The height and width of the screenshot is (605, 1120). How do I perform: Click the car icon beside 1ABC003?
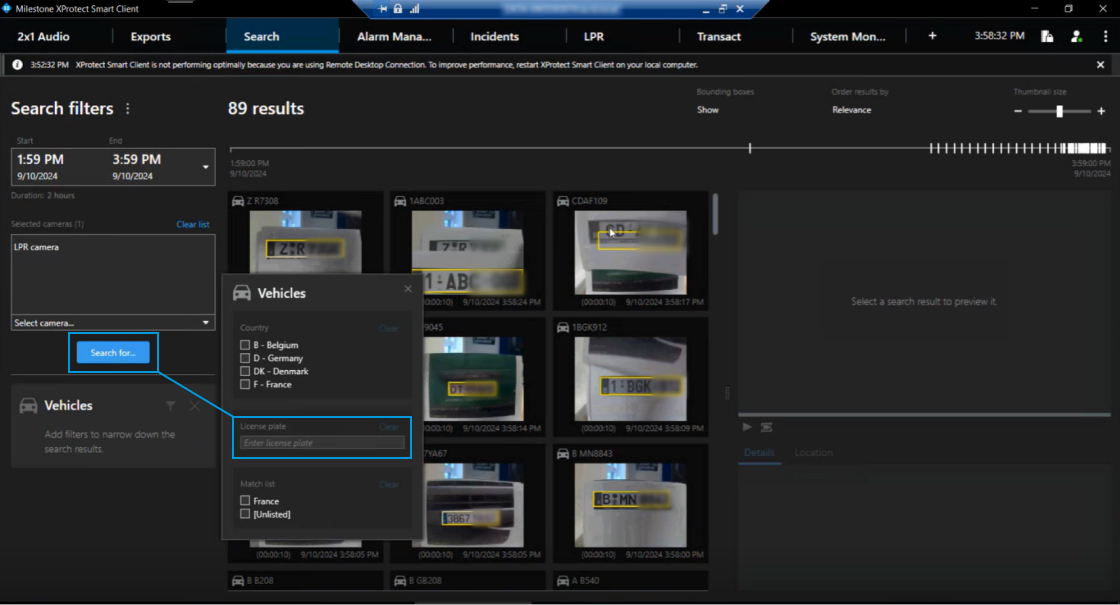[400, 201]
